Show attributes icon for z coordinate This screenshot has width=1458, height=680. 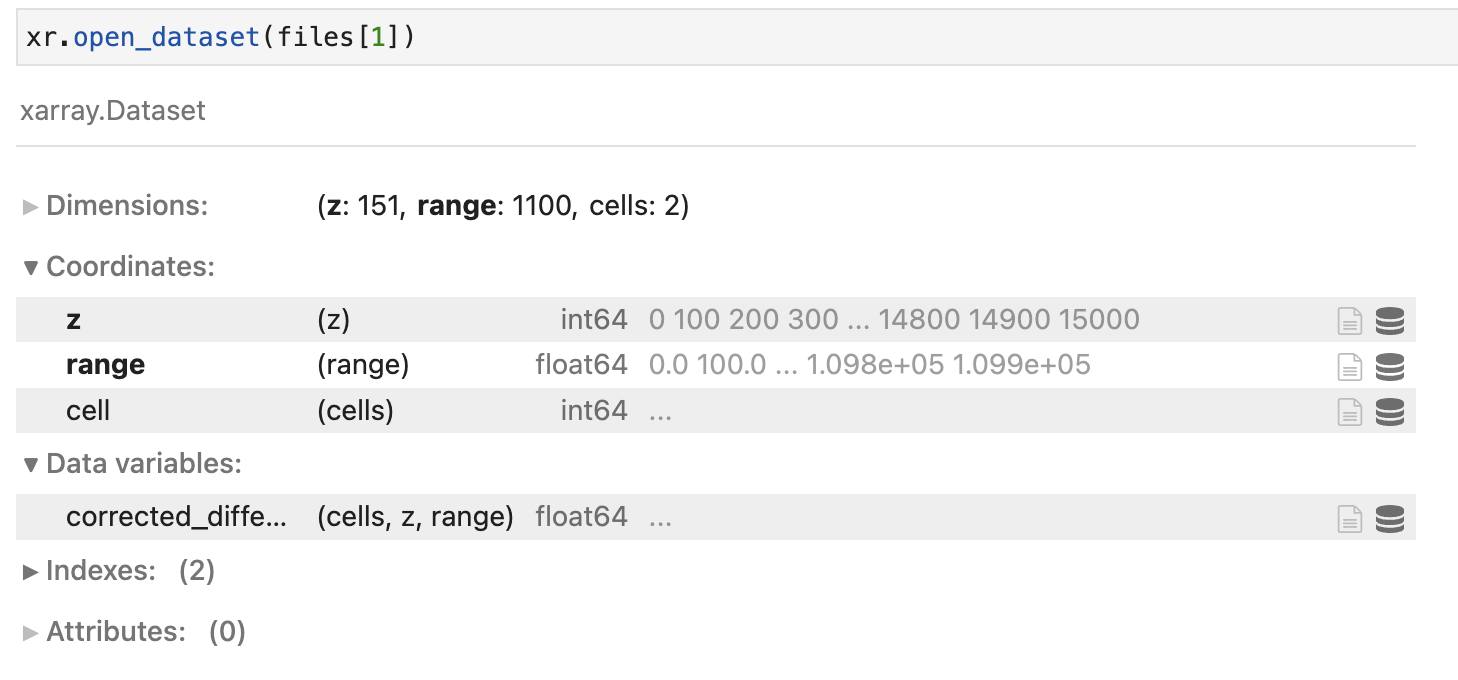[x=1350, y=321]
